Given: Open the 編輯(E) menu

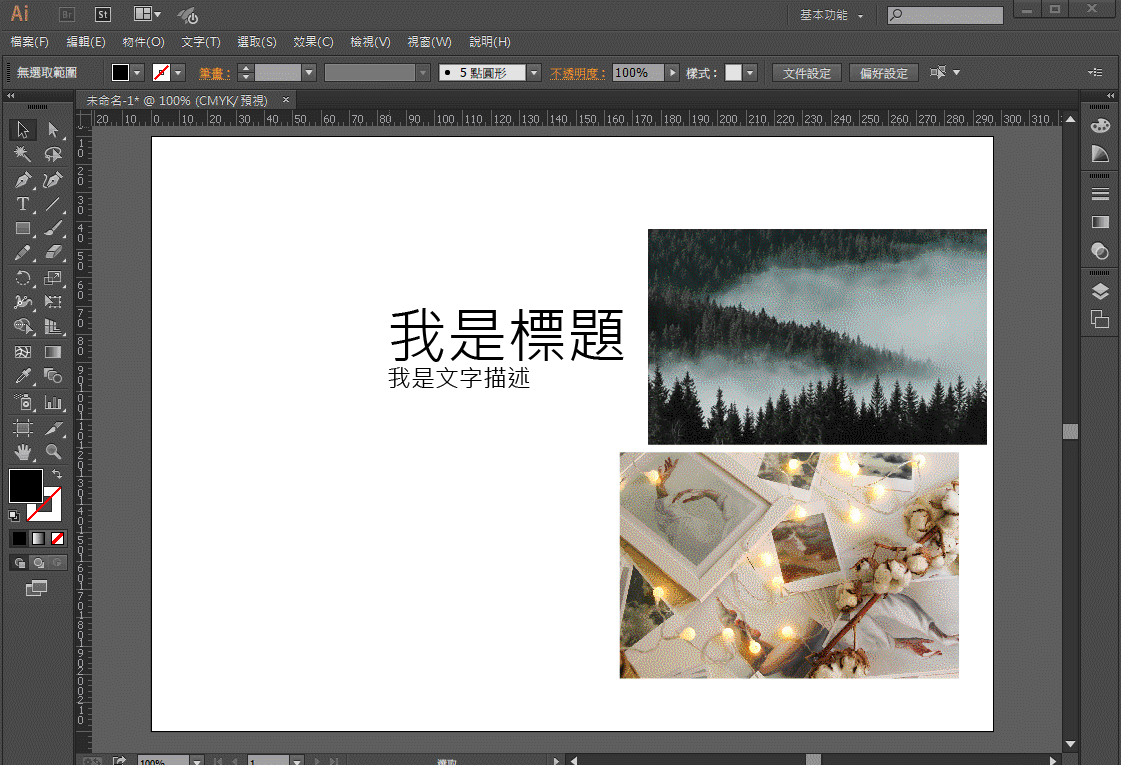Looking at the screenshot, I should [x=86, y=41].
